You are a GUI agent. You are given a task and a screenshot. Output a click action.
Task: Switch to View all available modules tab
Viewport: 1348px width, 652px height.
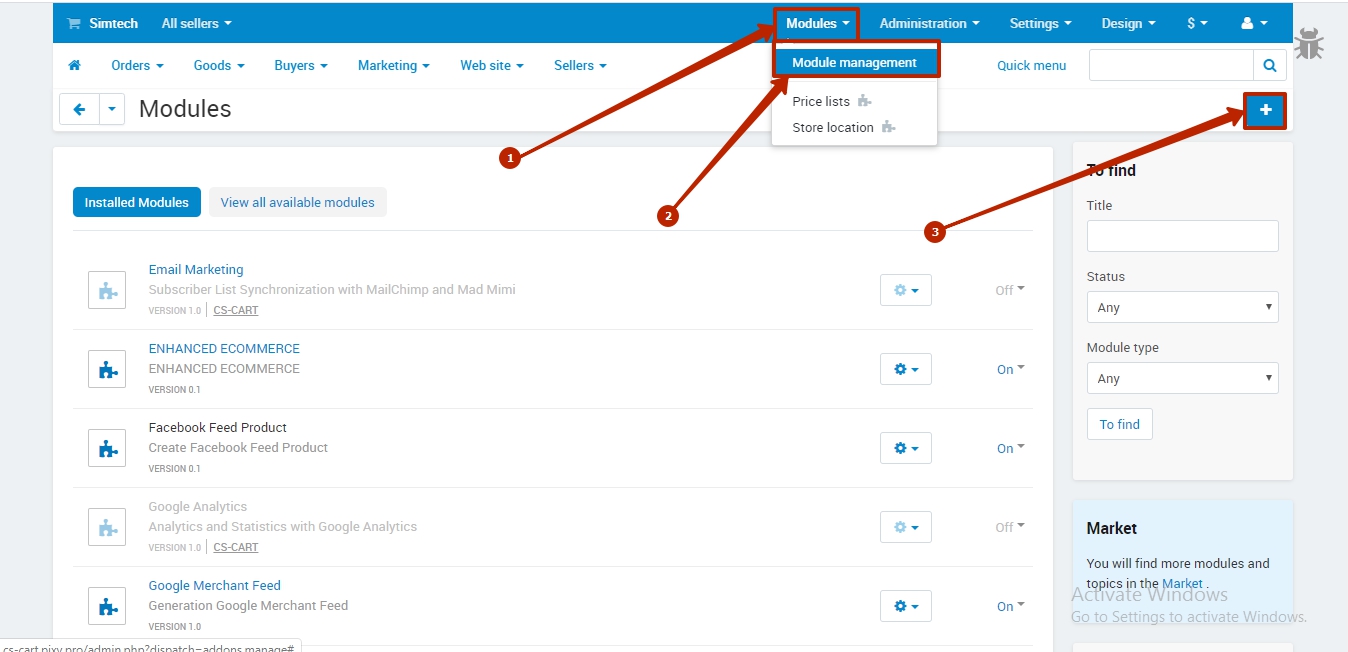297,202
